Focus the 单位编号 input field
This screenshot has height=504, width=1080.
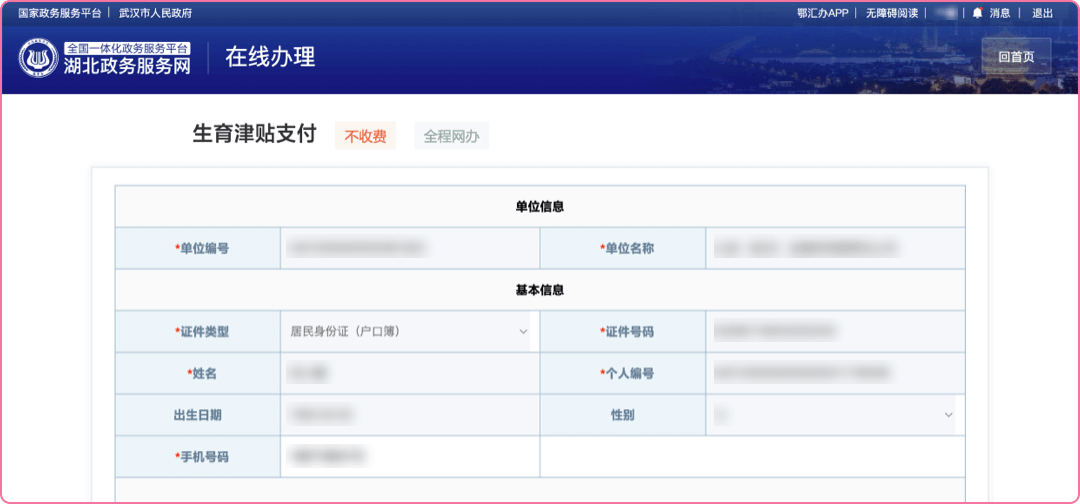click(409, 248)
